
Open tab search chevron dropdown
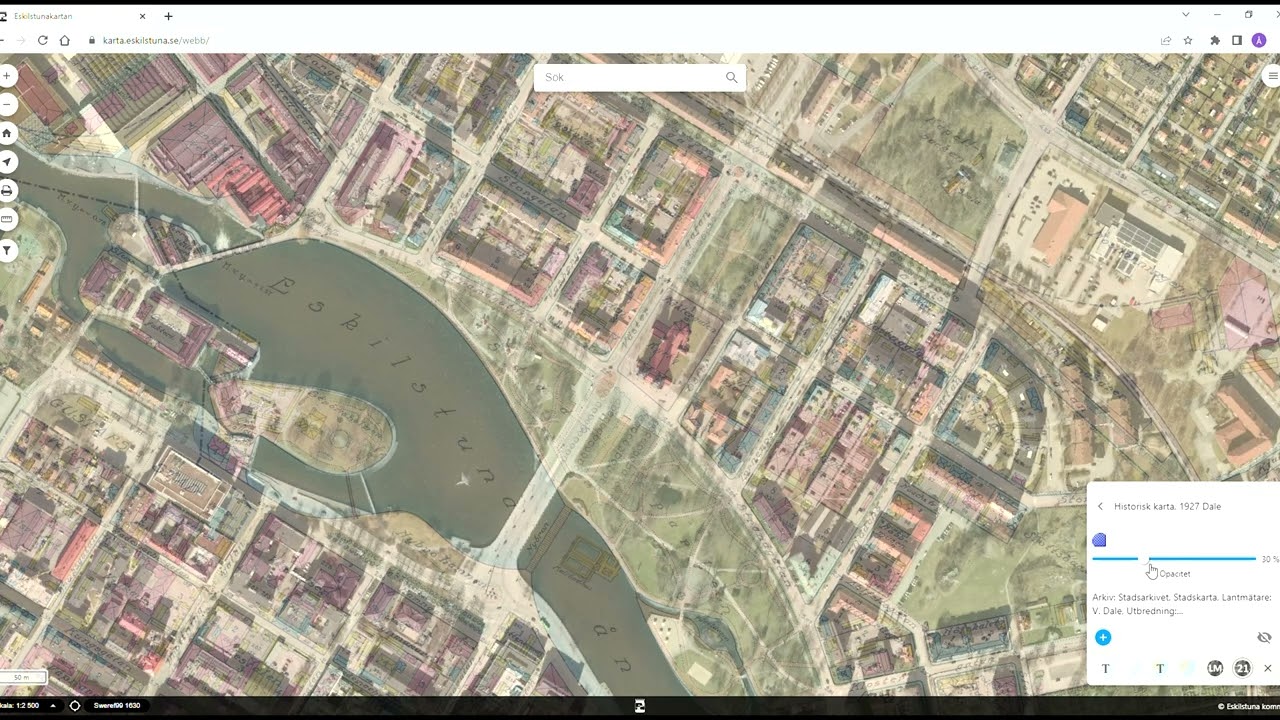[1186, 15]
